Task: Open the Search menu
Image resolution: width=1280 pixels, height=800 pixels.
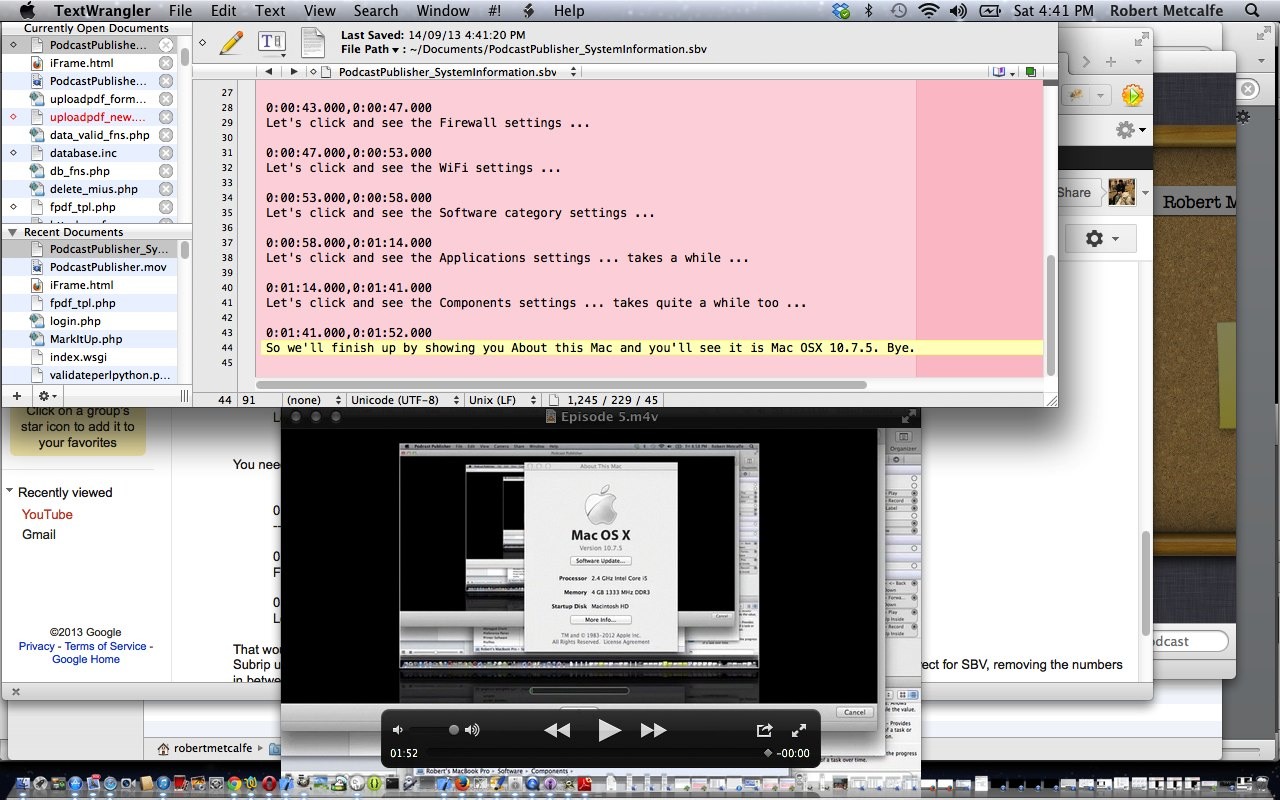Action: click(x=376, y=11)
